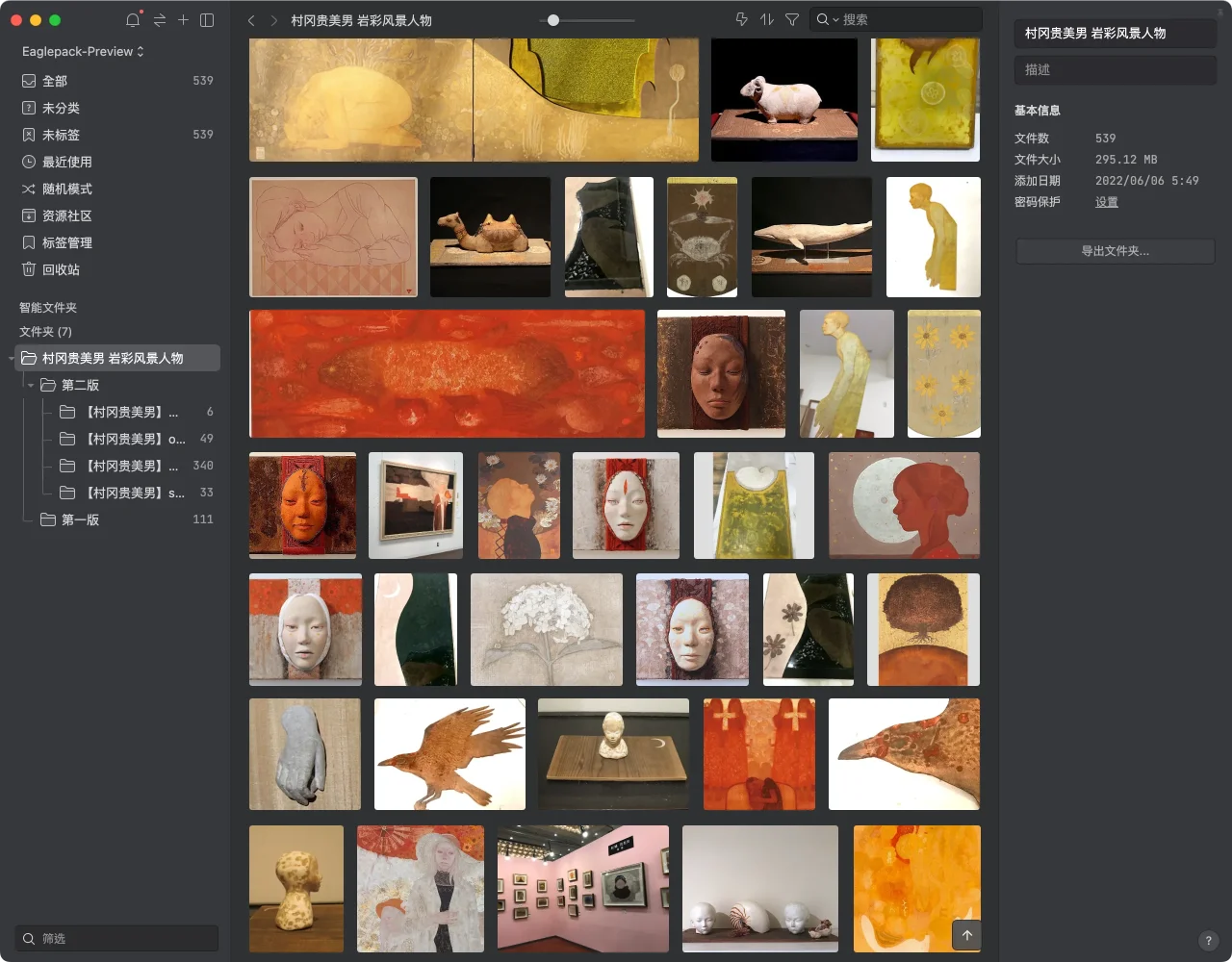Click the search magnifier icon in toolbar
Screen dimensions: 1232x962
tap(823, 19)
